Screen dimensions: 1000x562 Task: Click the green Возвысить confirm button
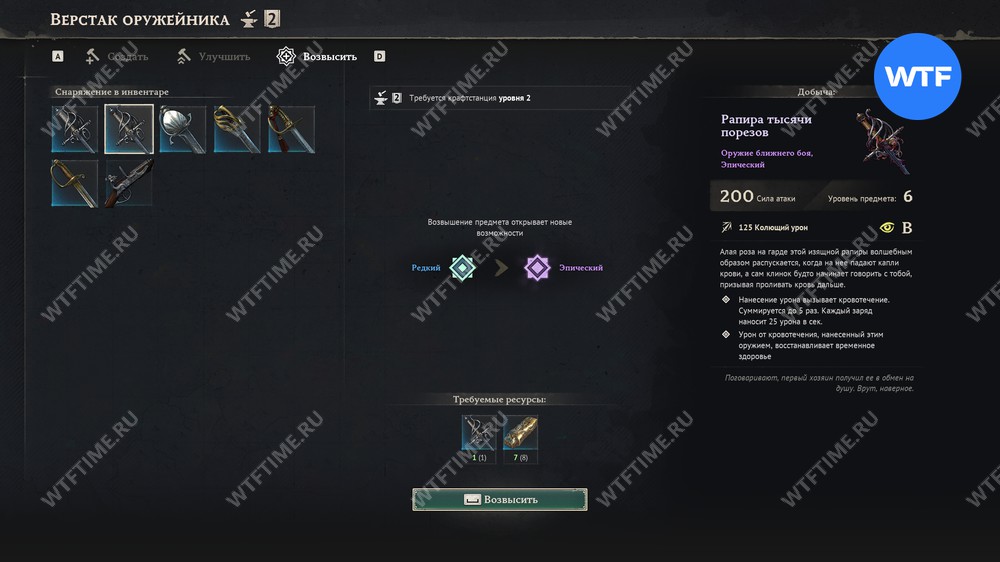tap(500, 499)
